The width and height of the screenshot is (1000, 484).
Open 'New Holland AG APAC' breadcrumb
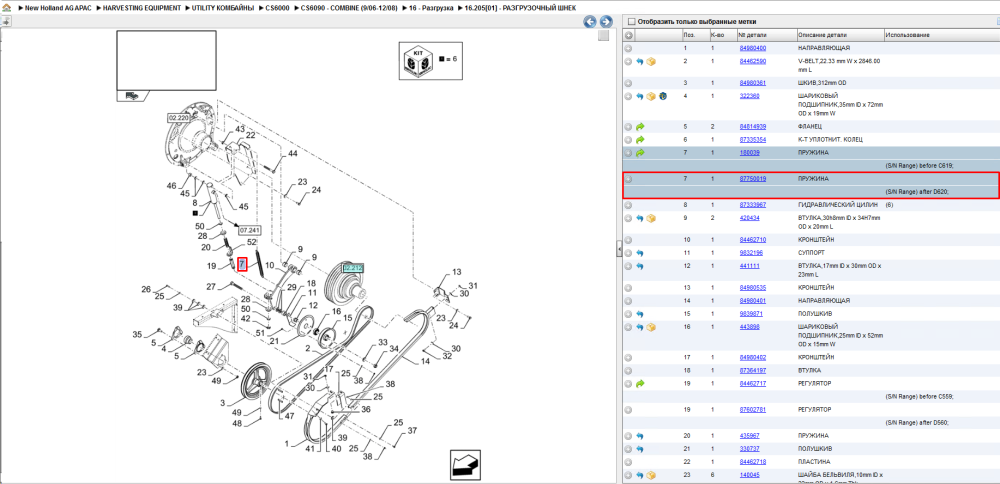tap(60, 8)
